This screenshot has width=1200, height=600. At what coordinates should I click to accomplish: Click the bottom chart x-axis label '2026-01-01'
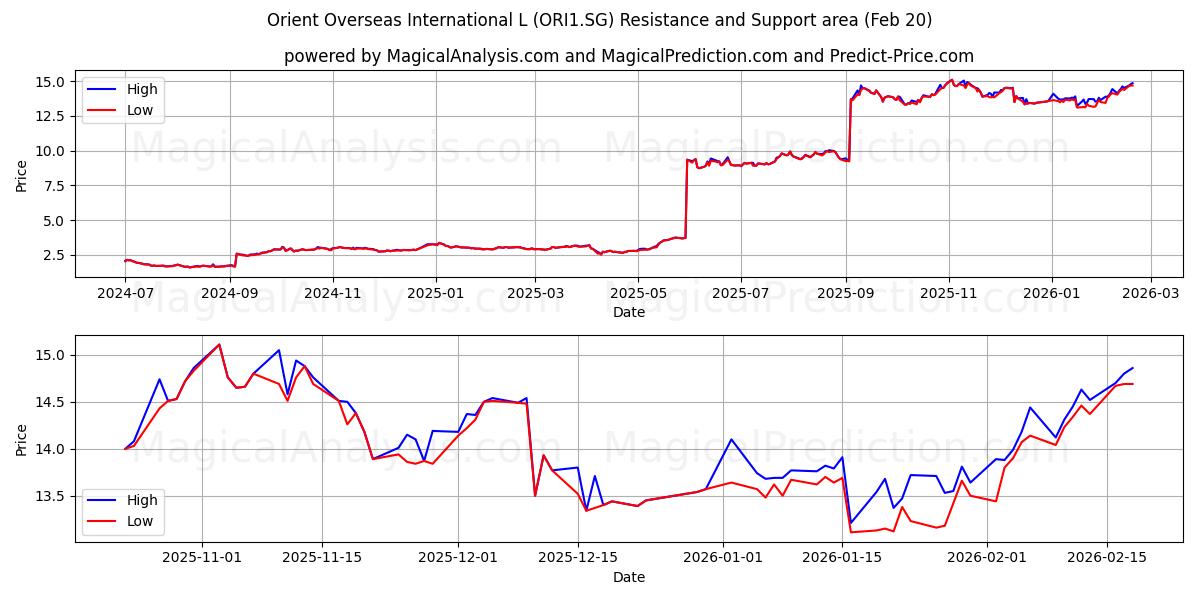coord(723,560)
